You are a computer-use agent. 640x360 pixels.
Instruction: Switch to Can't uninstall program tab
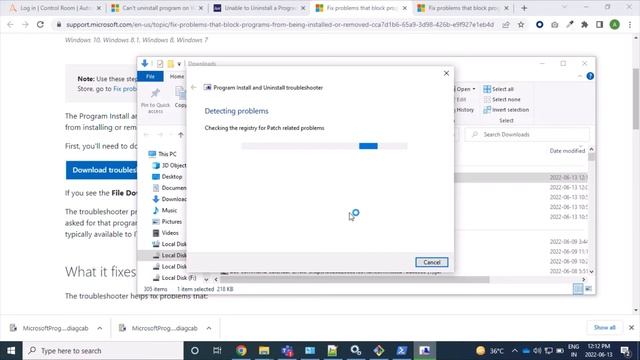coord(157,8)
